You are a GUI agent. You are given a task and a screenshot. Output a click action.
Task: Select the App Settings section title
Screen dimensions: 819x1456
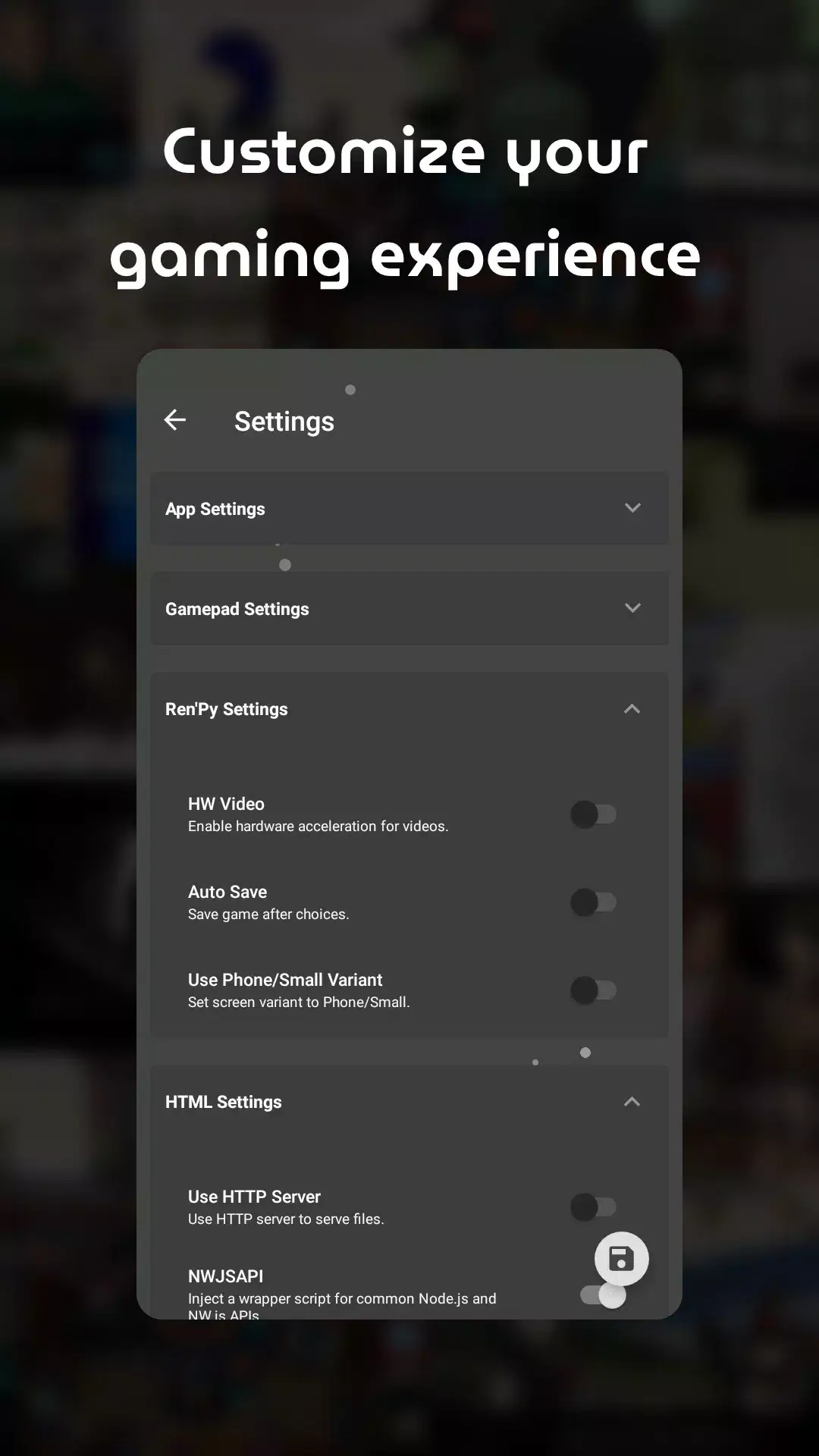pos(215,509)
